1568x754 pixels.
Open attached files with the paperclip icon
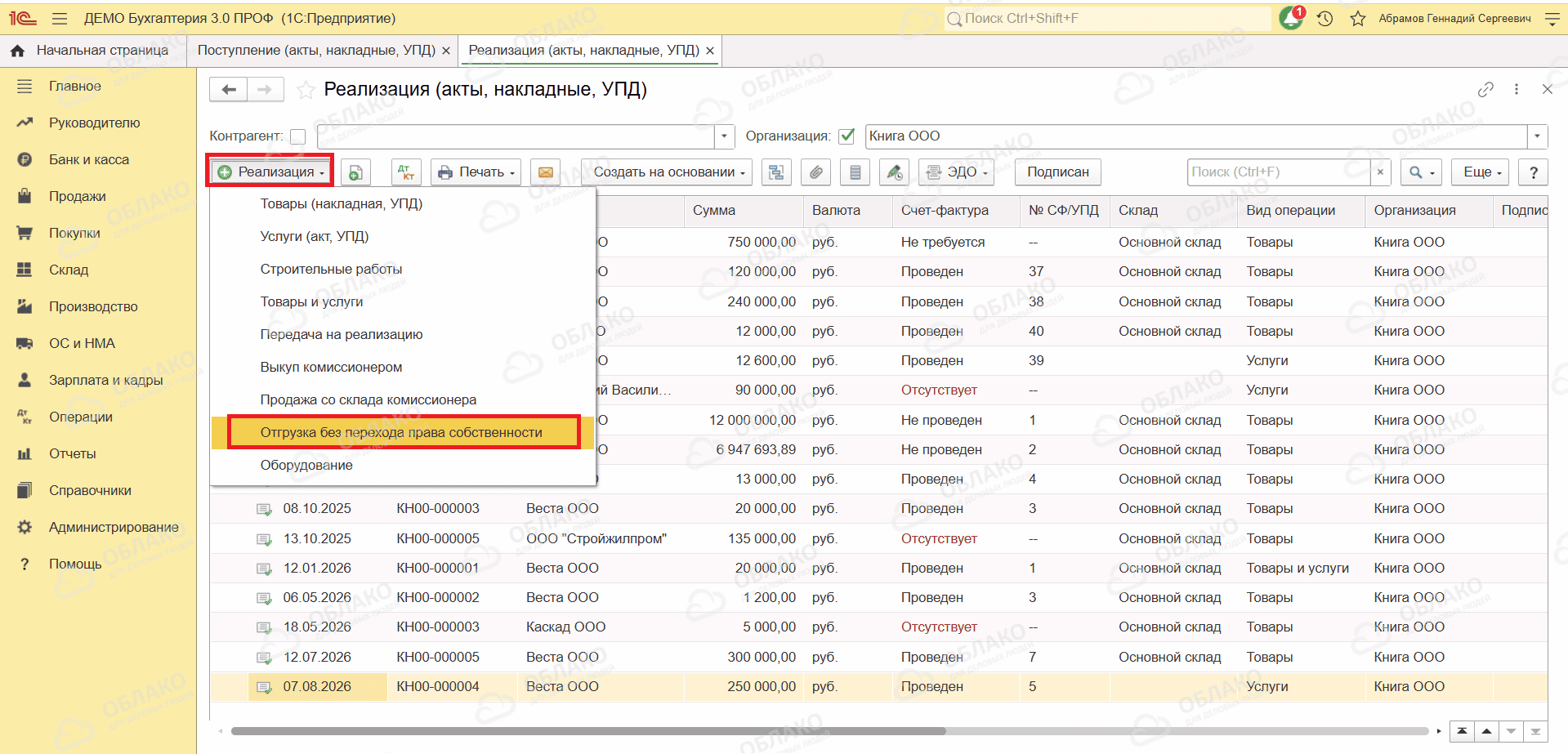815,172
